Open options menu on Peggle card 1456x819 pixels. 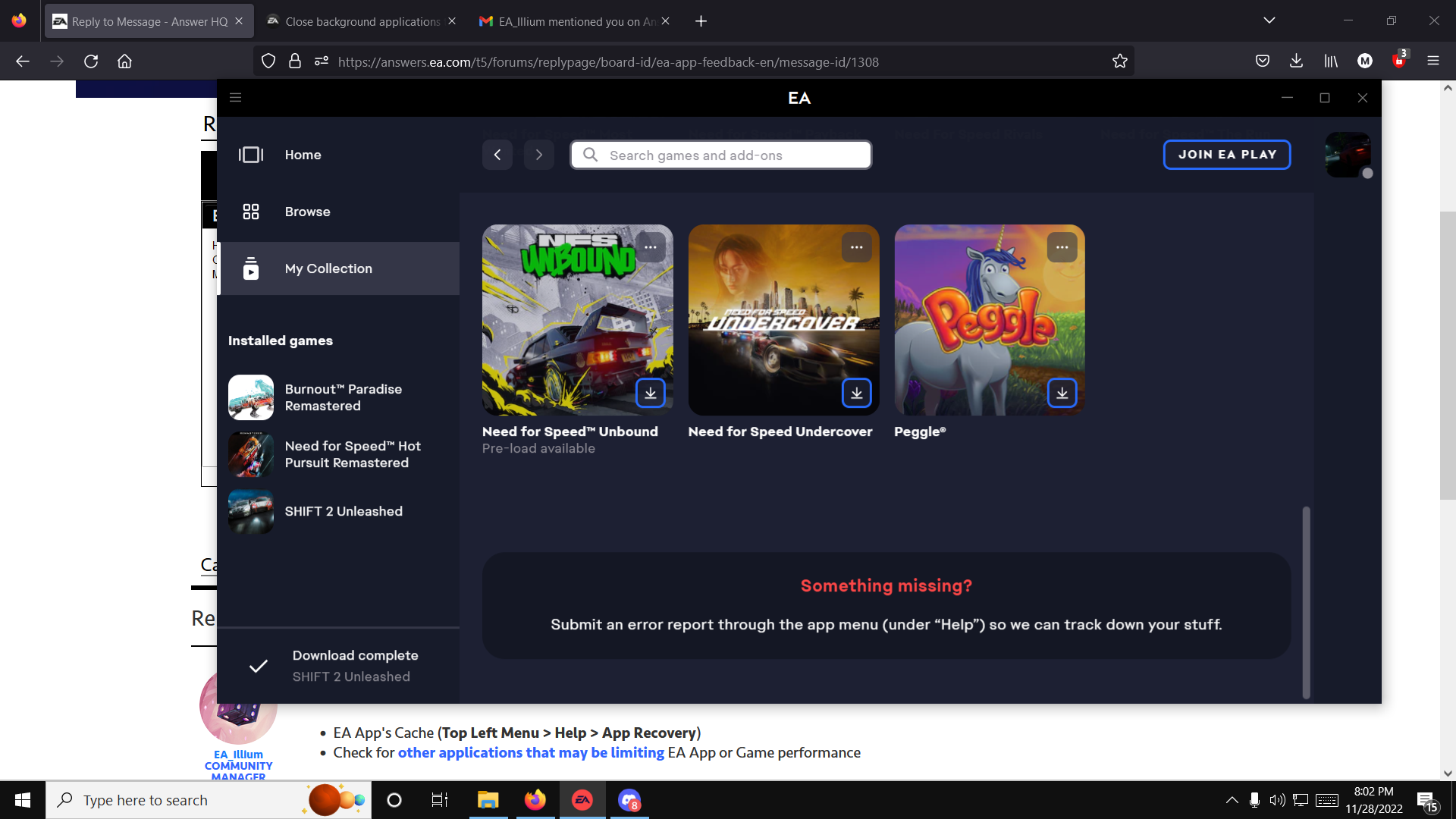[1062, 247]
